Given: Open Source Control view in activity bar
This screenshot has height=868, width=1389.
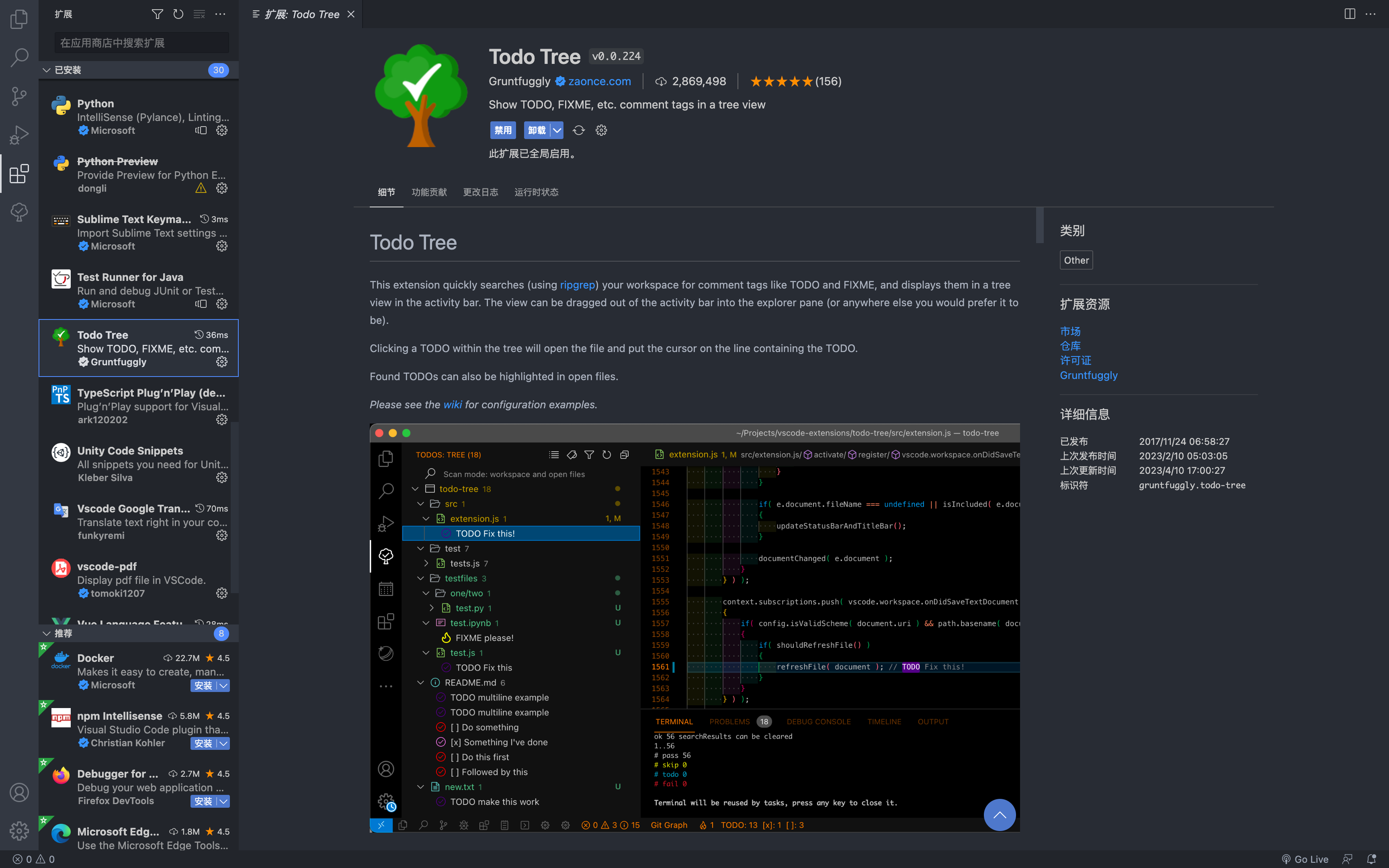Looking at the screenshot, I should (x=19, y=96).
